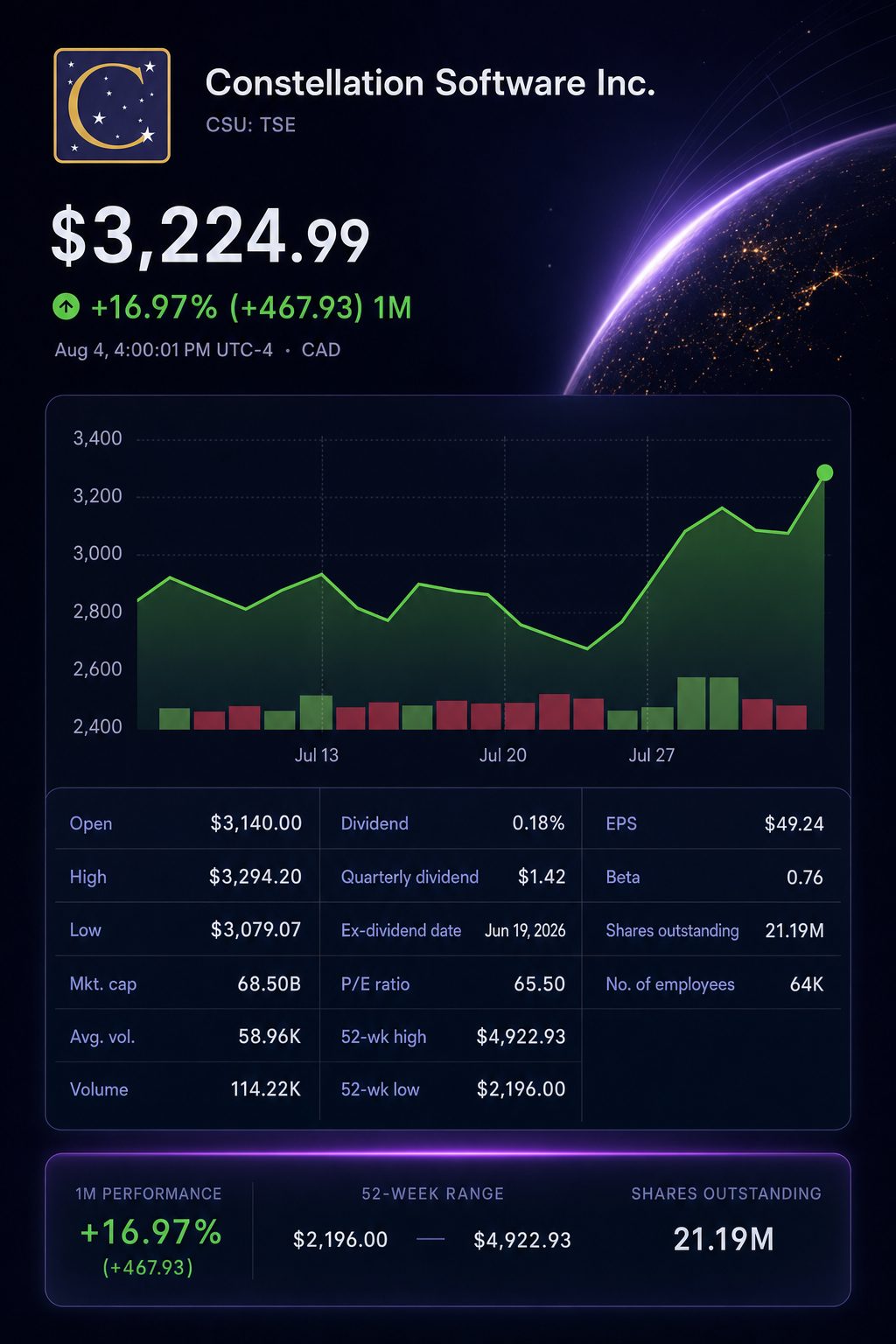
Task: Click the large 21.19M in the summary card
Action: pyautogui.click(x=724, y=1239)
